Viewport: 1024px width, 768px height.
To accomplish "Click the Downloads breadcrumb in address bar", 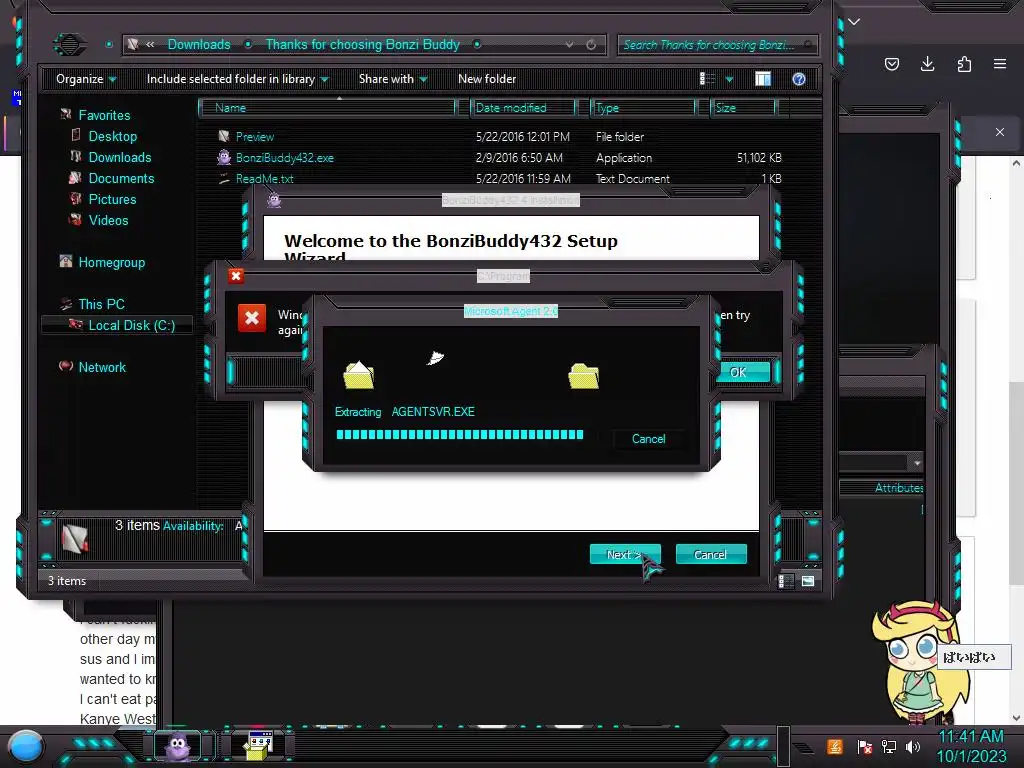I will [199, 44].
